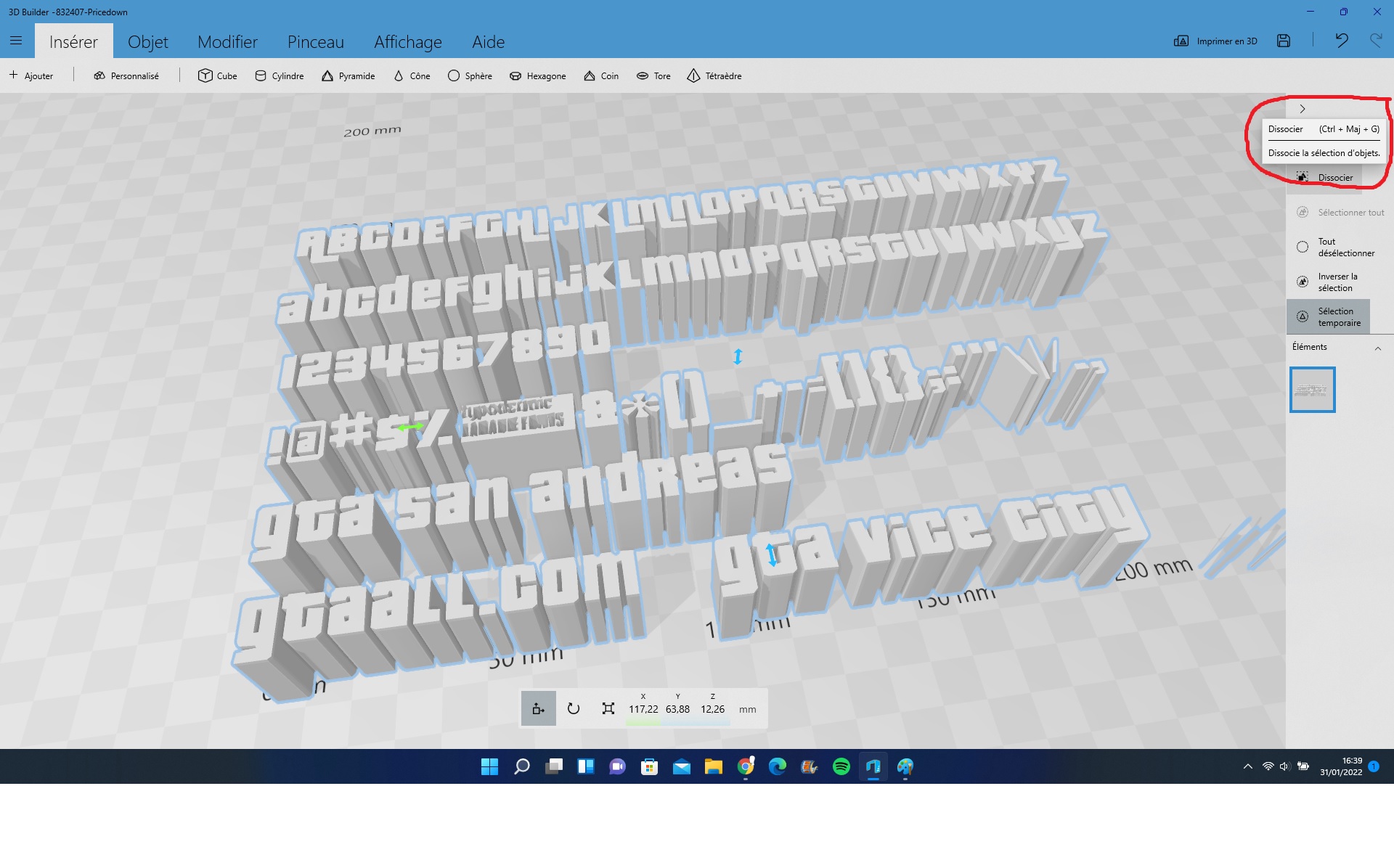This screenshot has width=1394, height=868.
Task: Switch to the Affichage tab
Action: click(x=407, y=41)
